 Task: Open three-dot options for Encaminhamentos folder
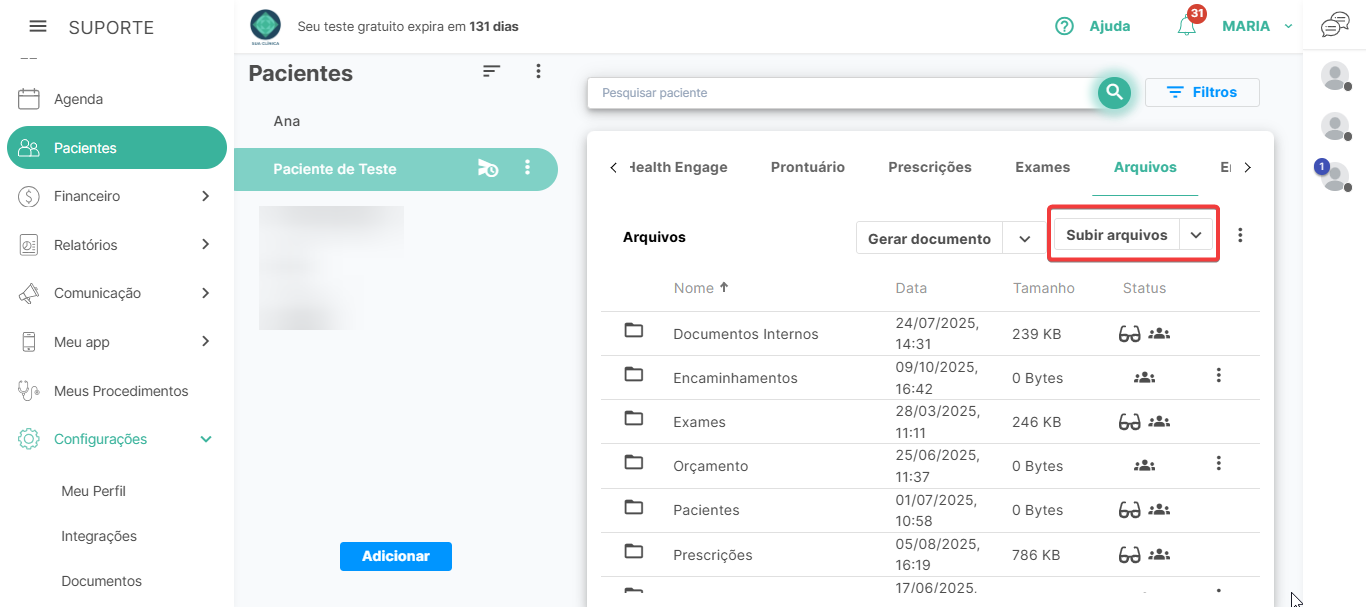[1218, 375]
